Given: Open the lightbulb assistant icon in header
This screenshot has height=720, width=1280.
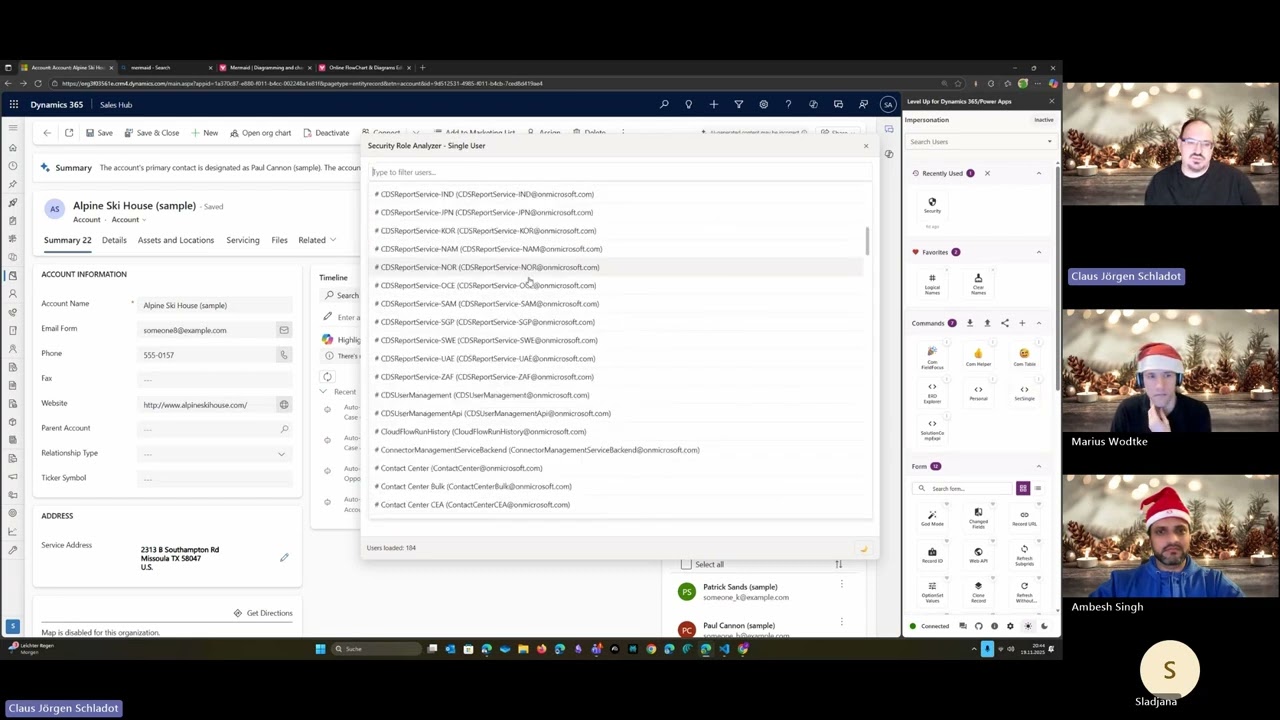Looking at the screenshot, I should 688,104.
